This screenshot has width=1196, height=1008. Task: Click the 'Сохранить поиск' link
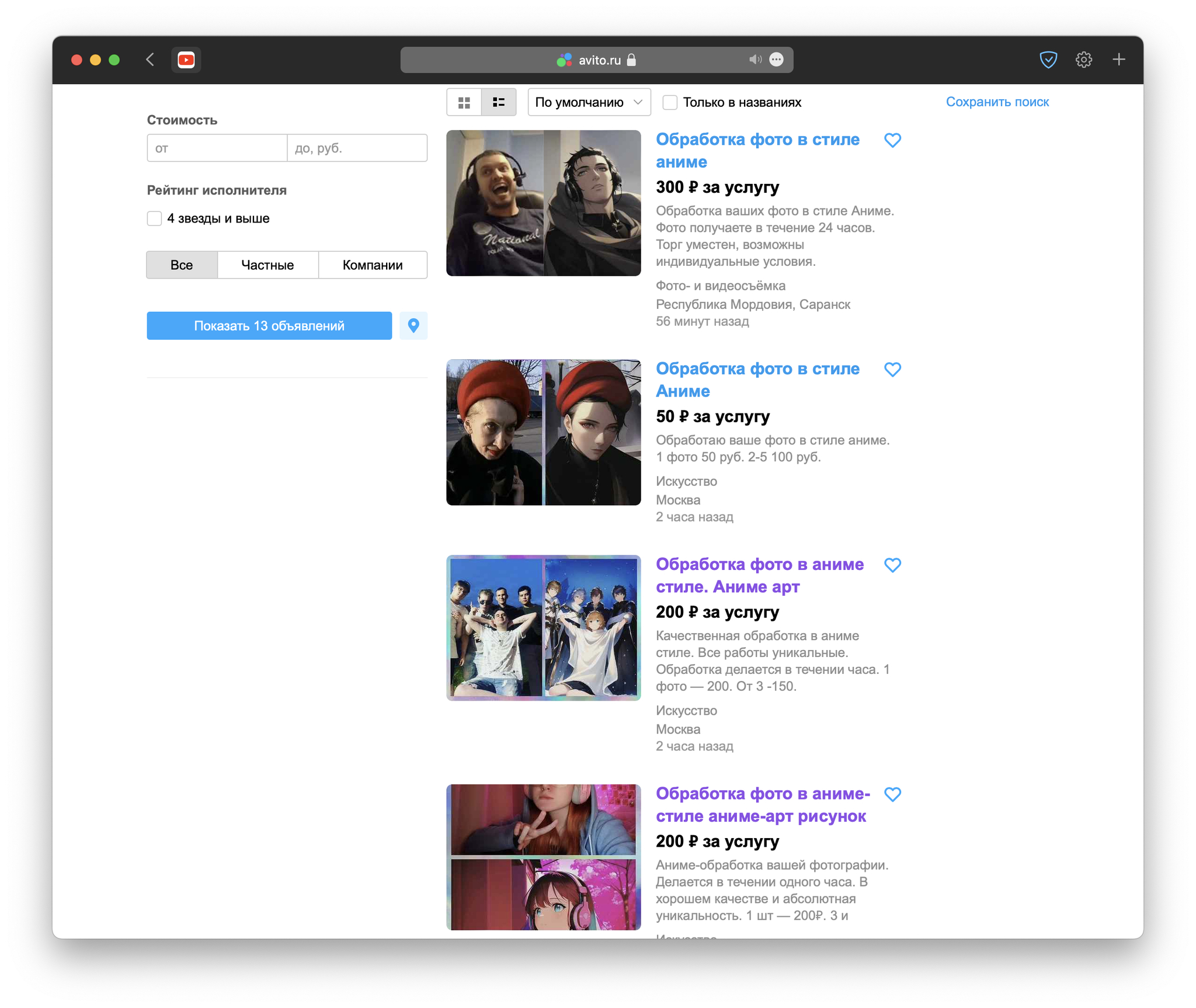[997, 102]
